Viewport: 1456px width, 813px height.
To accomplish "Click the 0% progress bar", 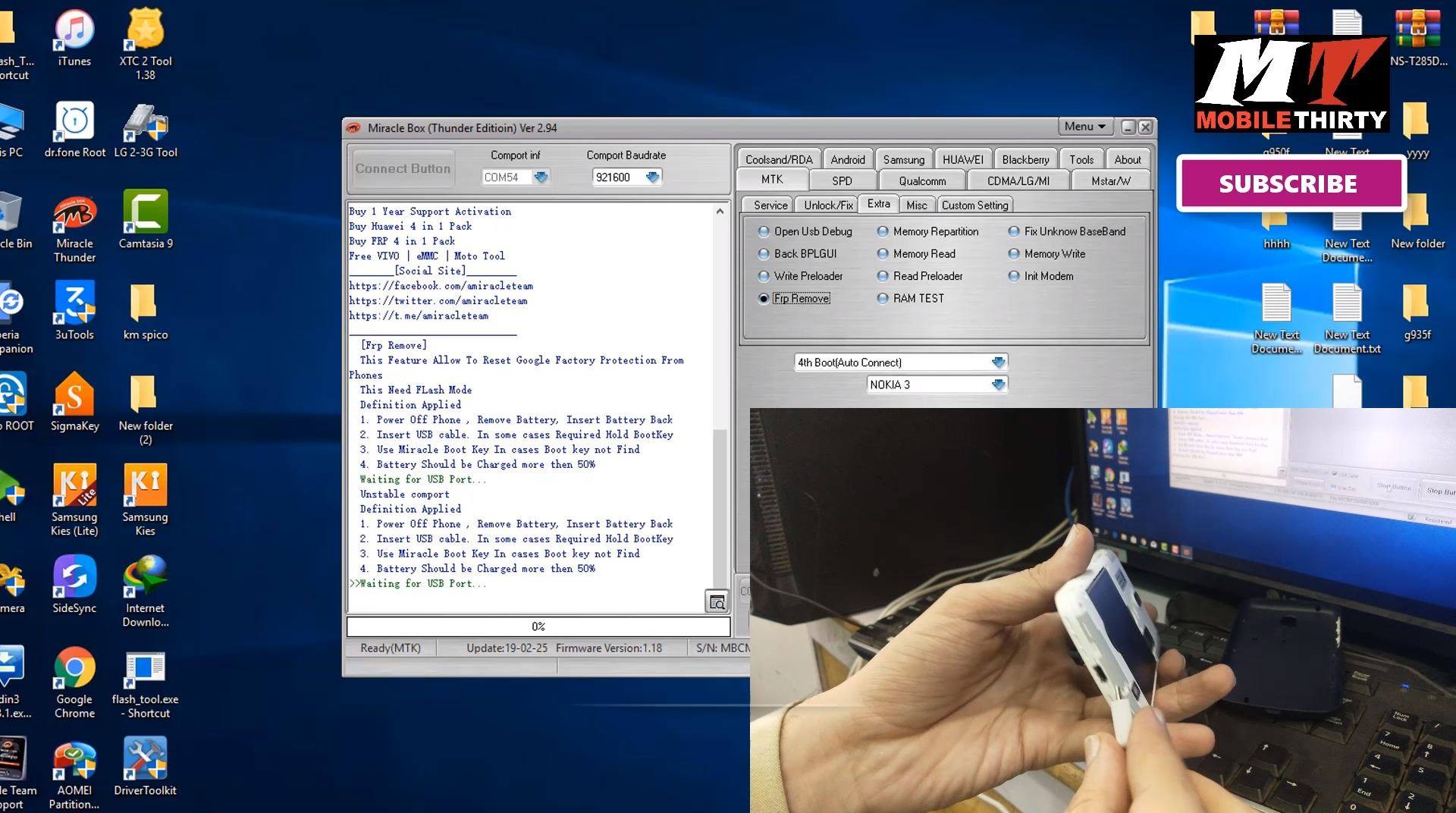I will (538, 626).
